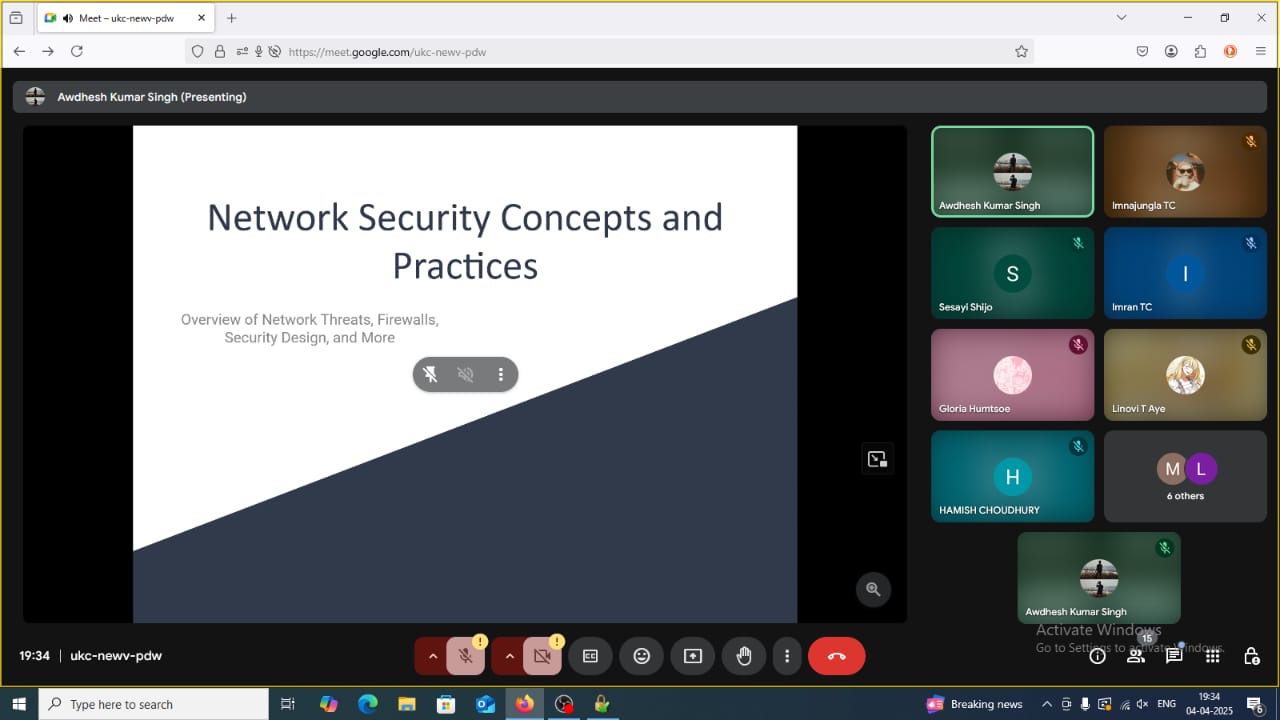
Task: Leave the call with the red button
Action: pyautogui.click(x=837, y=656)
